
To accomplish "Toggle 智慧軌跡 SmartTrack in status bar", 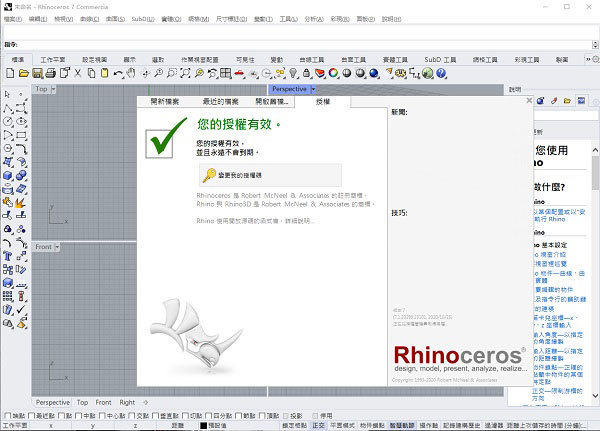I will [402, 426].
